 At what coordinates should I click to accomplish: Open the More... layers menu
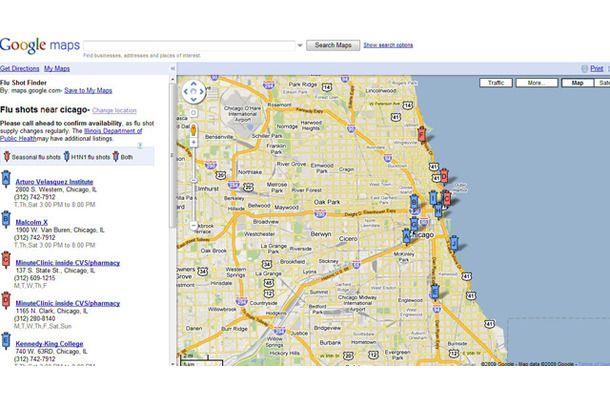[536, 83]
